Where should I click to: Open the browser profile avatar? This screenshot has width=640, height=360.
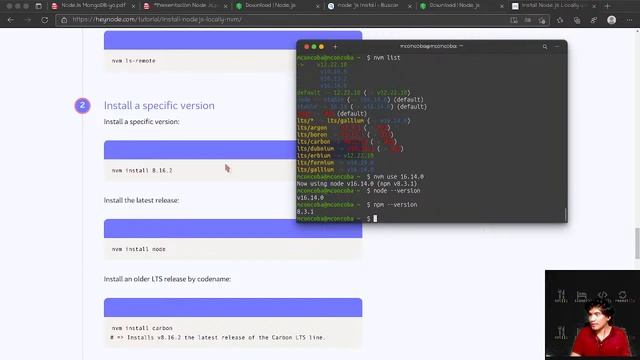point(611,20)
